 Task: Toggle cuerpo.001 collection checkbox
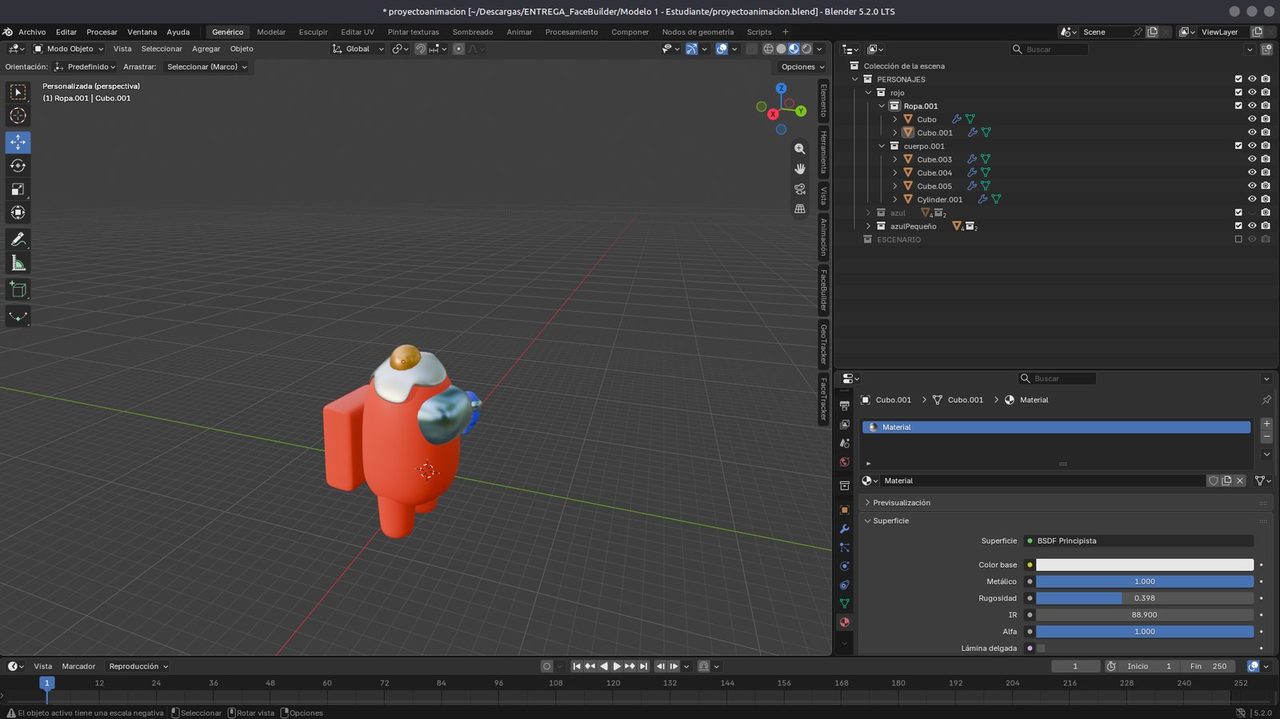(x=1238, y=146)
